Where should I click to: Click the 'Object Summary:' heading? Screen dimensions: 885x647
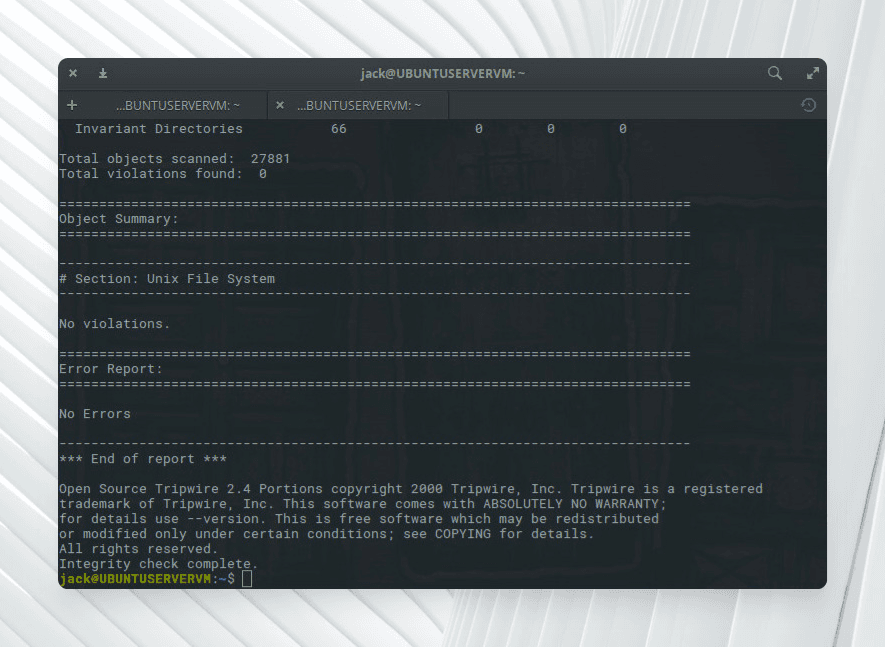point(118,219)
